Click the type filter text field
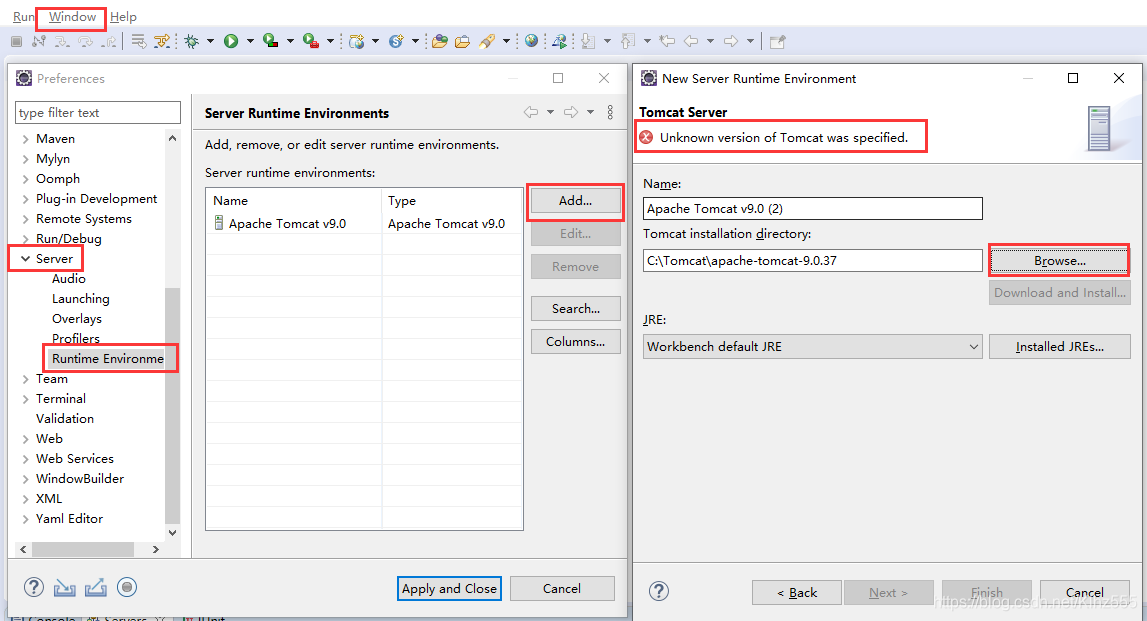Image resolution: width=1147 pixels, height=621 pixels. point(97,113)
